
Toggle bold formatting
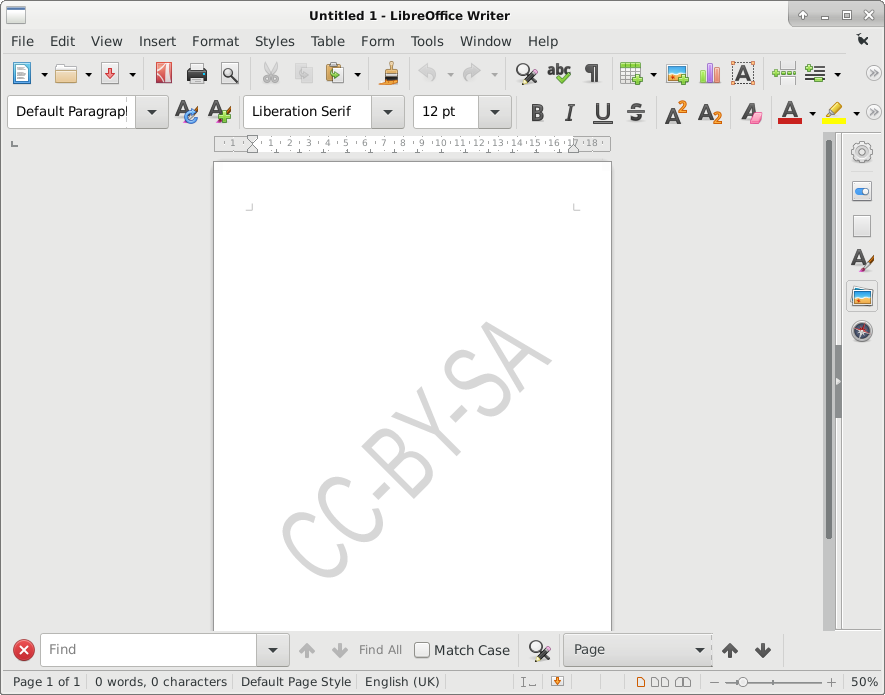(537, 112)
